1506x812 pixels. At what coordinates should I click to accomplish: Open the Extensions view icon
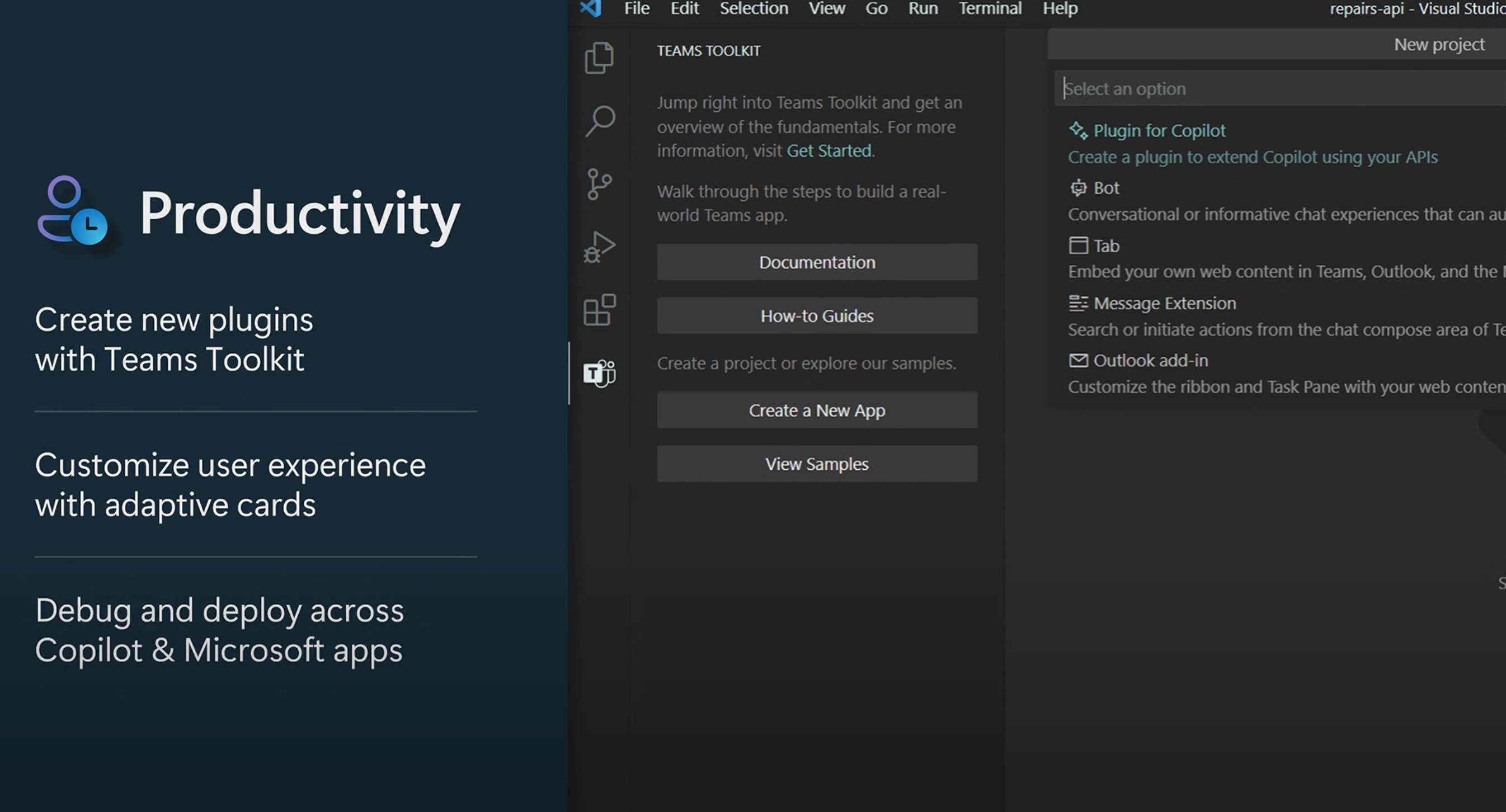pos(599,309)
